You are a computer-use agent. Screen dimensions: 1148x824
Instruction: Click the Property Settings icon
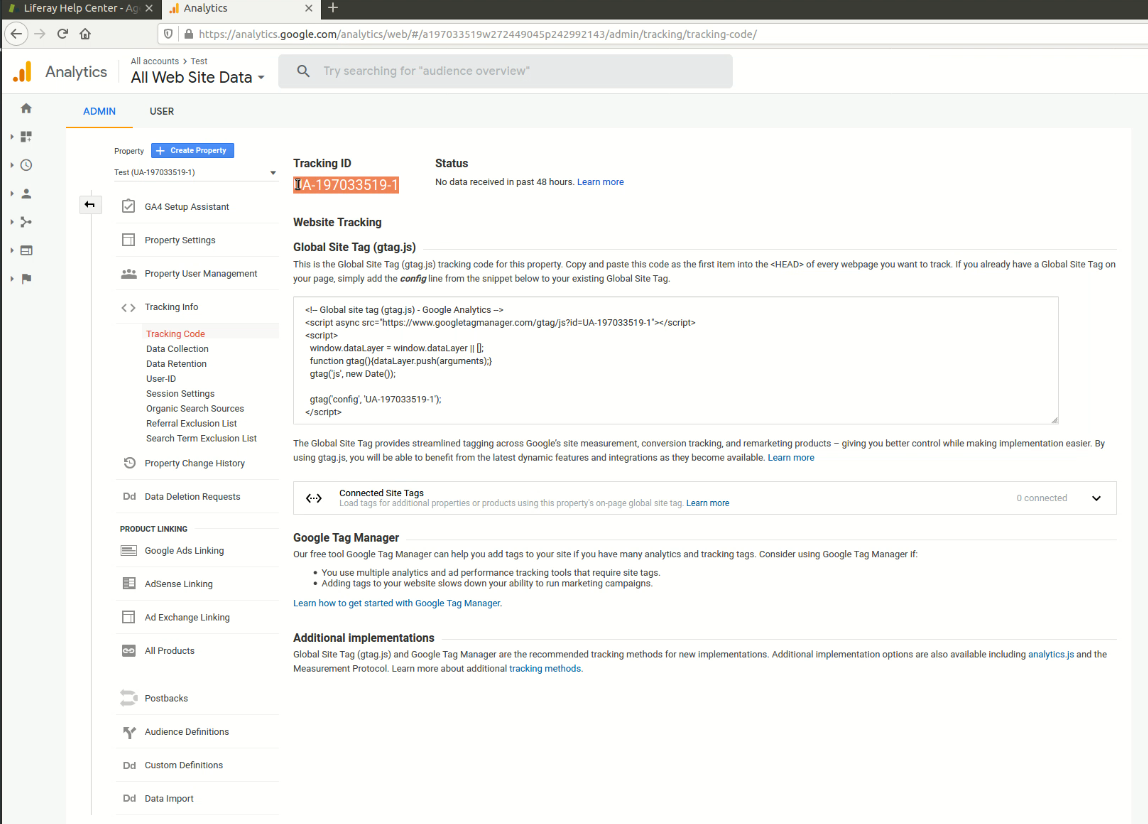[129, 240]
